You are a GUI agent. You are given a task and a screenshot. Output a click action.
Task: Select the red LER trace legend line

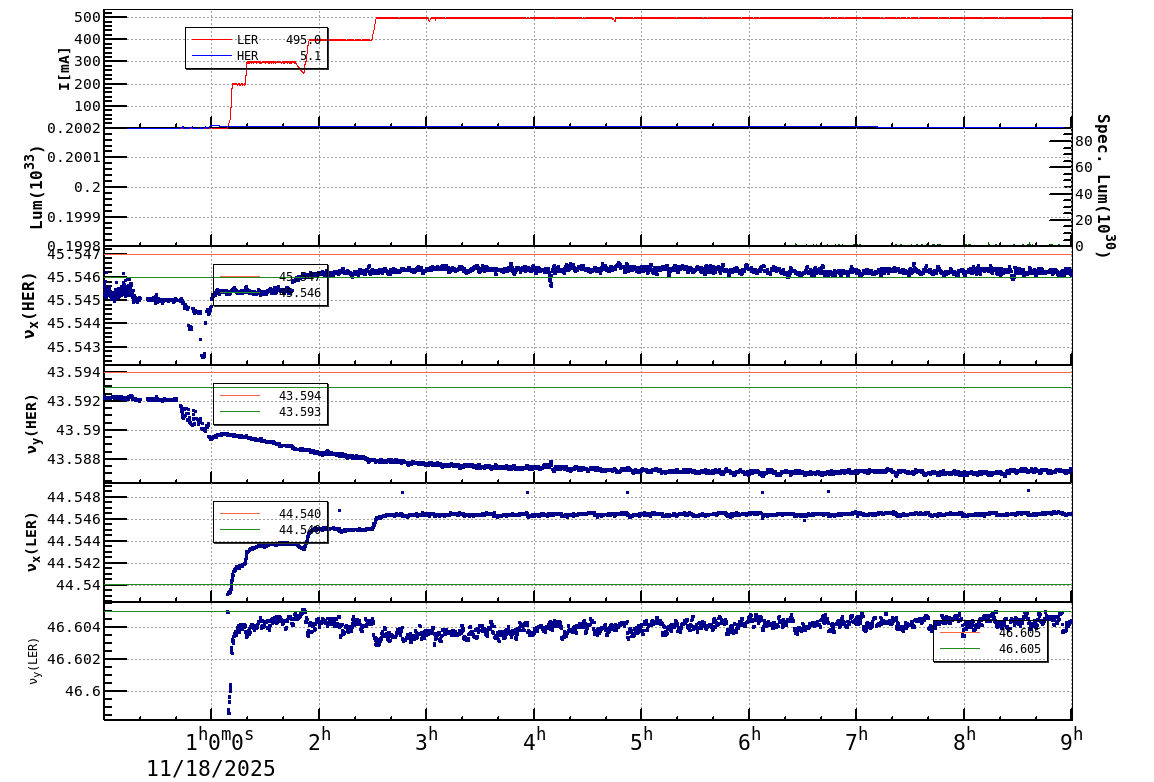[x=211, y=40]
